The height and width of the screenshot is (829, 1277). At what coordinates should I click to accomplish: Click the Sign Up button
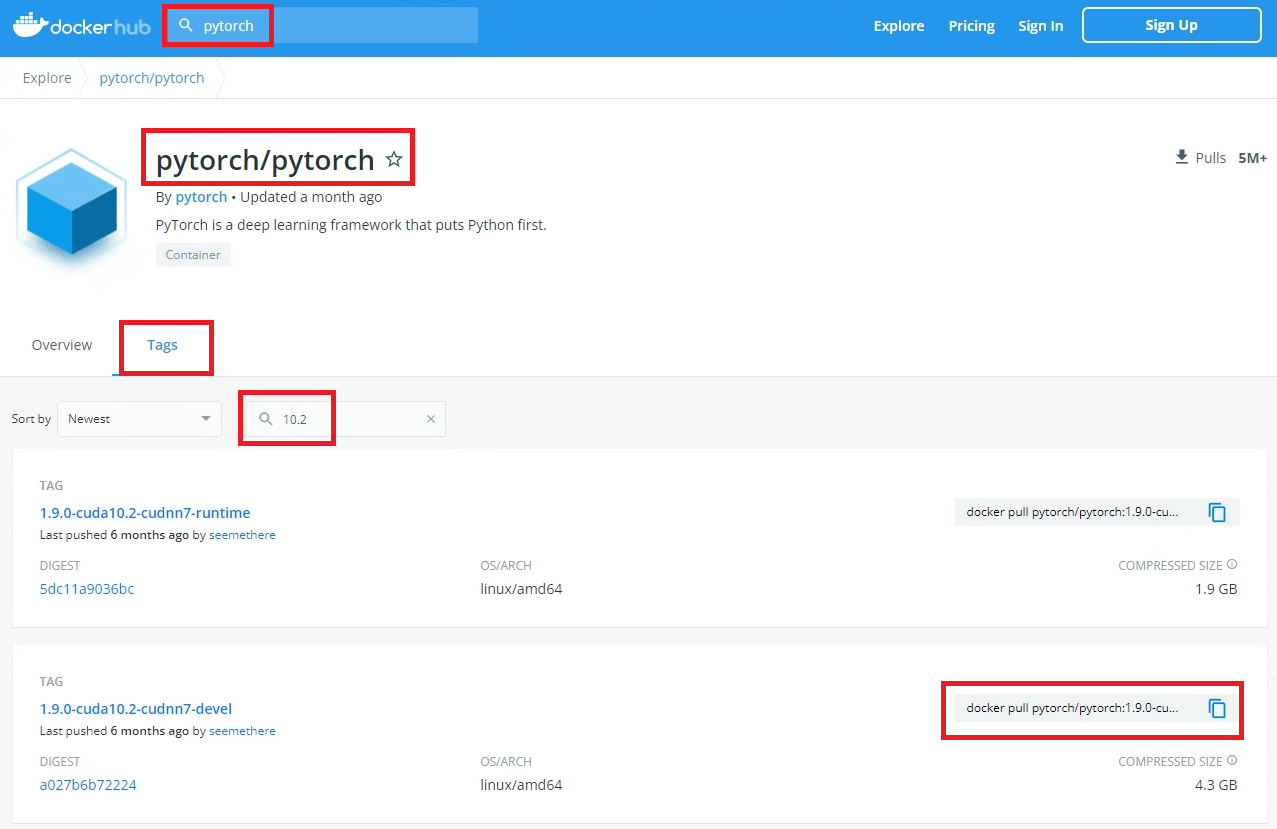pyautogui.click(x=1172, y=25)
